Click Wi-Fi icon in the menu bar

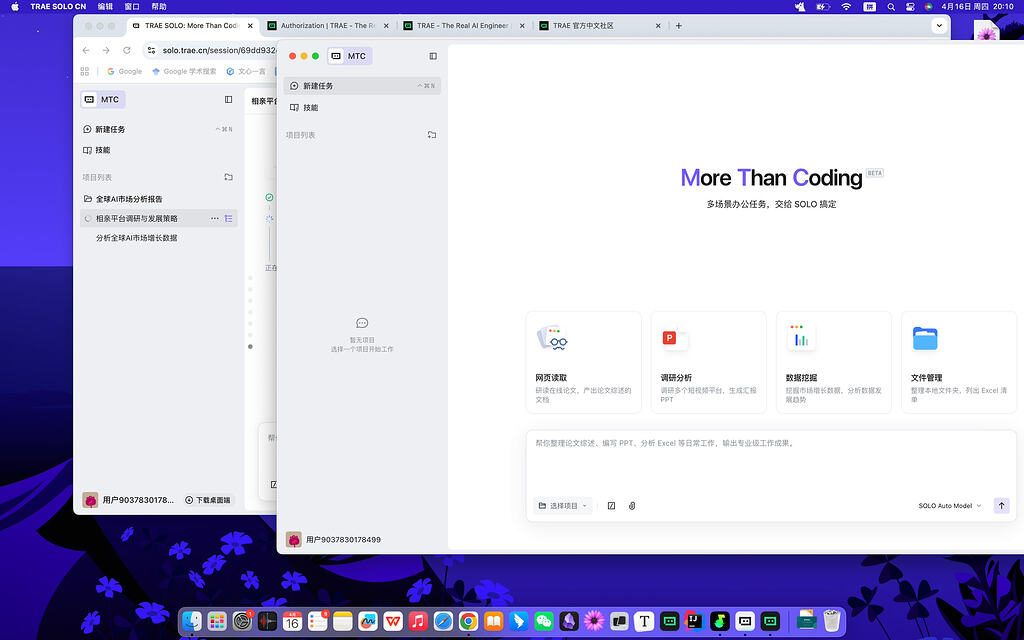pos(846,7)
